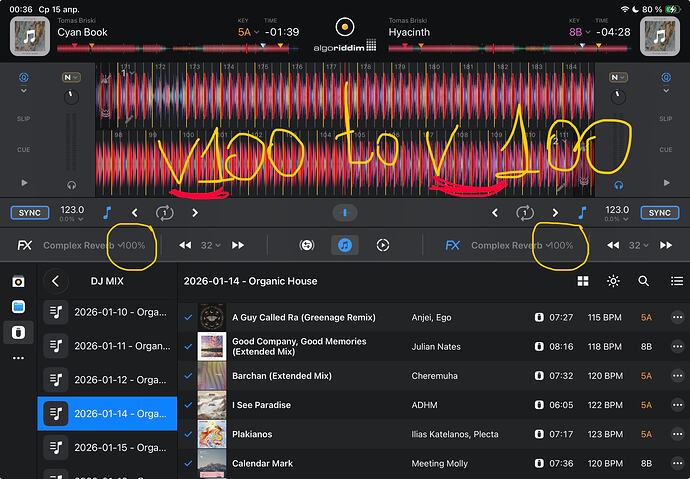Open right deck key 8B dropdown

click(580, 32)
